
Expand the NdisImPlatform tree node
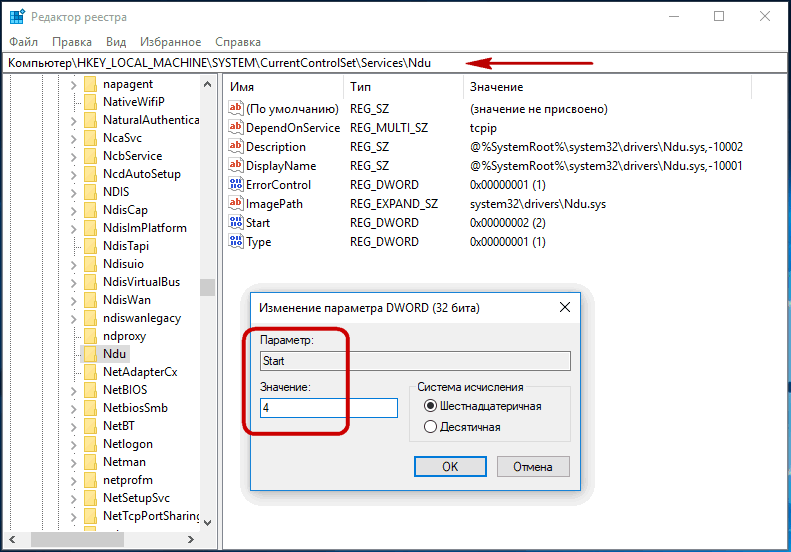pyautogui.click(x=74, y=229)
